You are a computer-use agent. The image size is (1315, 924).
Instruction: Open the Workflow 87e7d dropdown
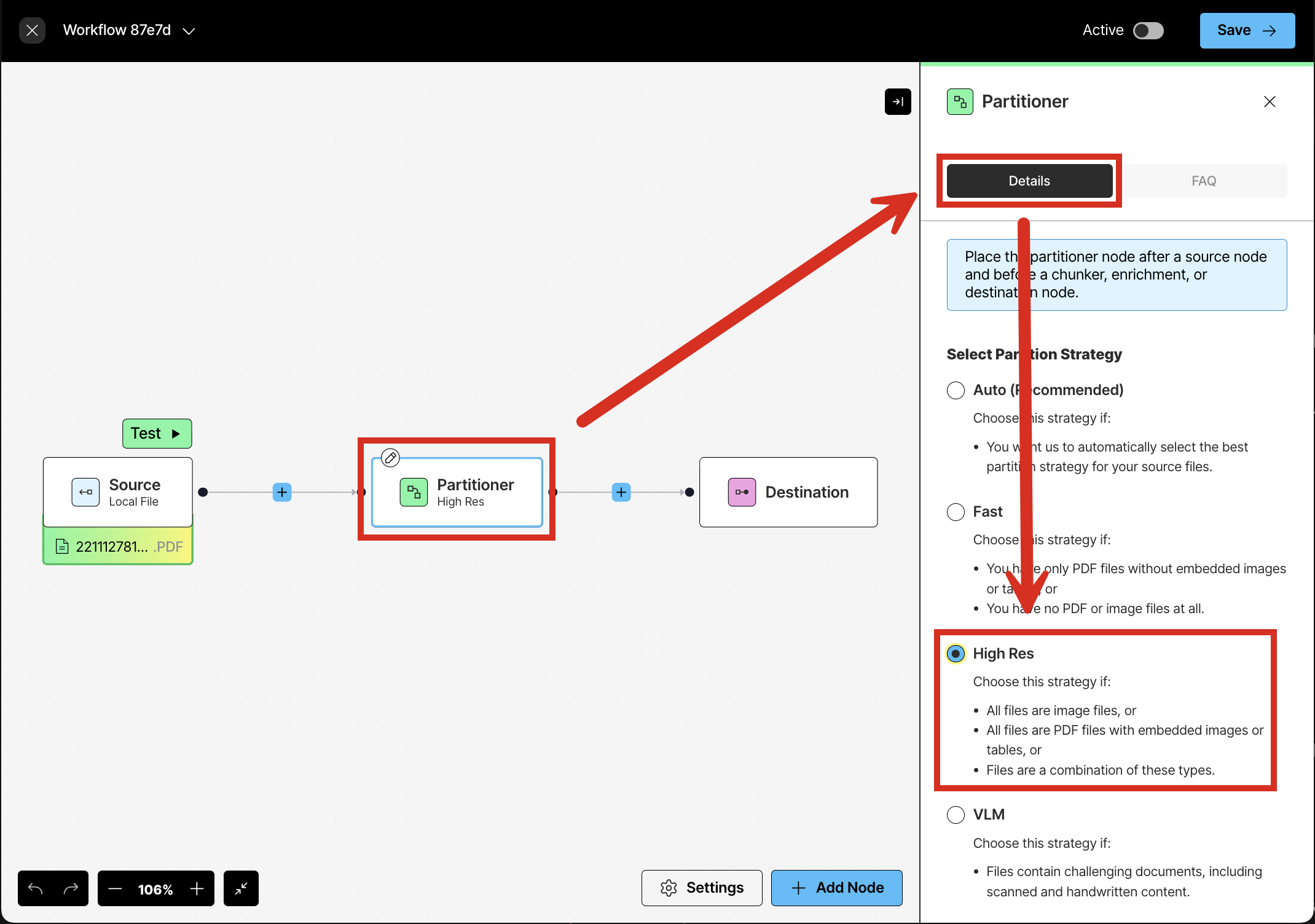[x=189, y=30]
